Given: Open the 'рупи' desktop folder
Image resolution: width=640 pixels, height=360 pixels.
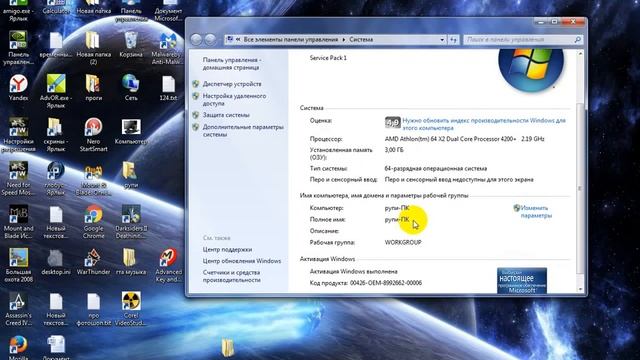Looking at the screenshot, I should click(x=131, y=175).
